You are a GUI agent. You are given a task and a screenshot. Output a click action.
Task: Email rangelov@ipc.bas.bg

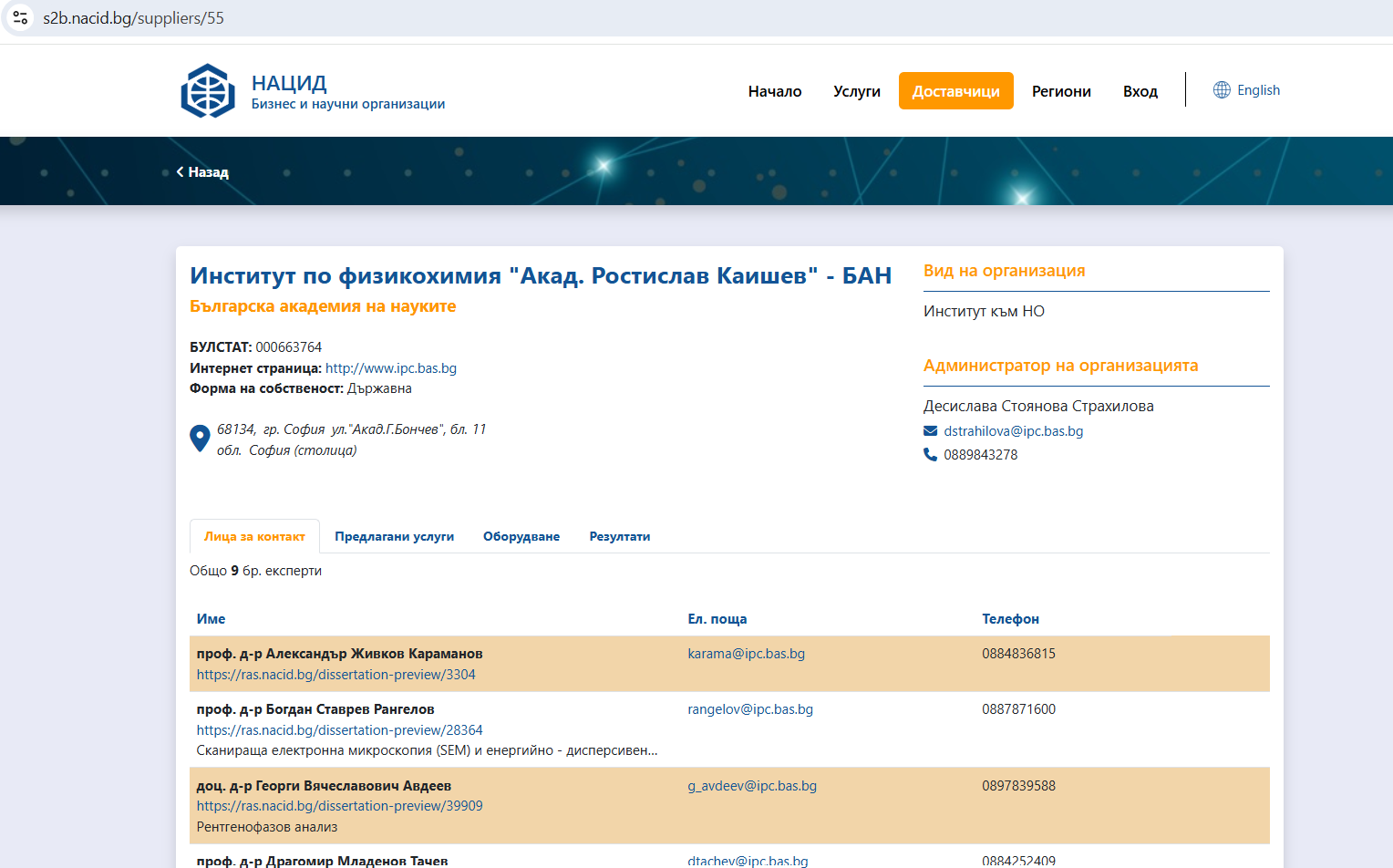[x=750, y=709]
